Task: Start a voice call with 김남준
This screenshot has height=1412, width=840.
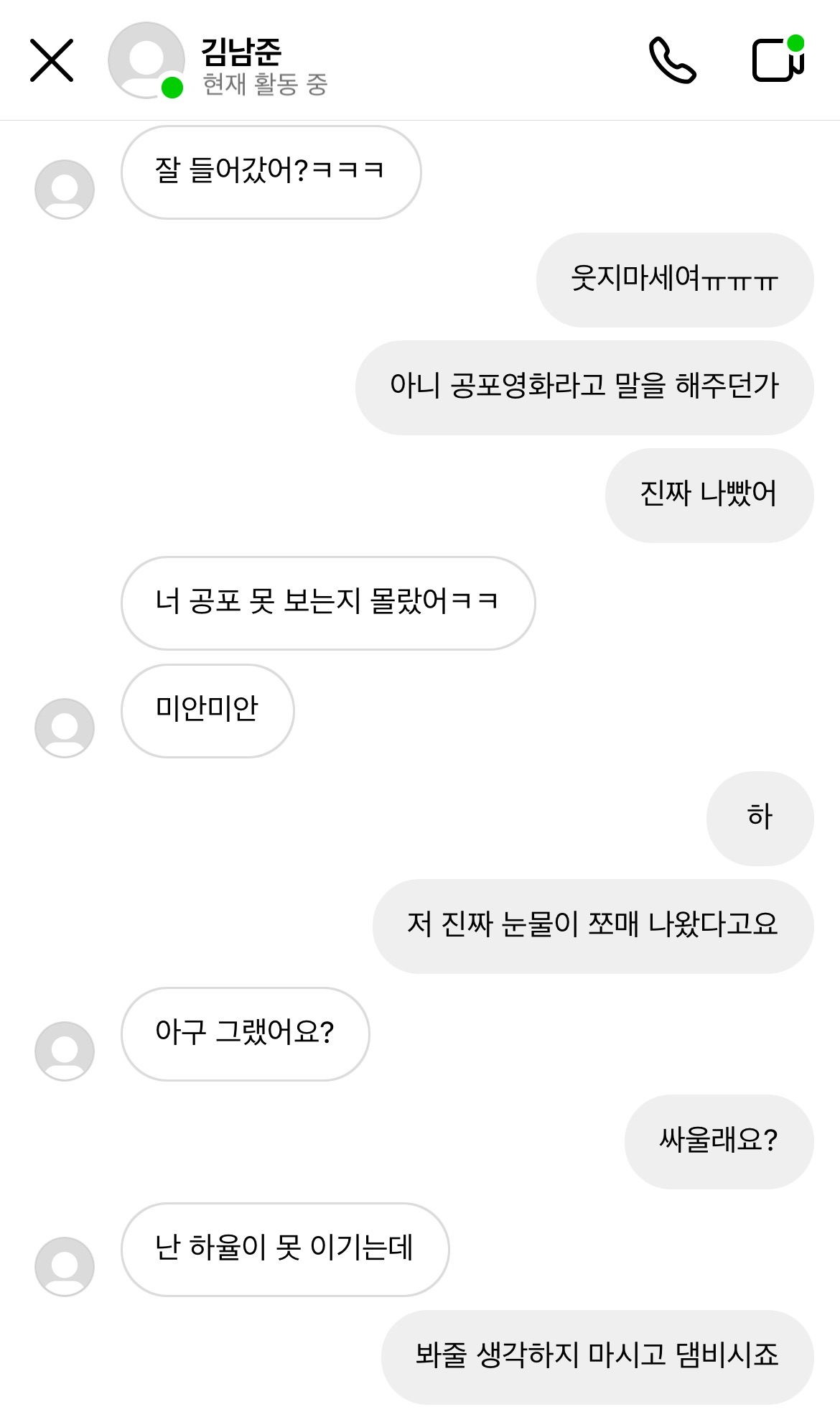Action: tap(672, 60)
